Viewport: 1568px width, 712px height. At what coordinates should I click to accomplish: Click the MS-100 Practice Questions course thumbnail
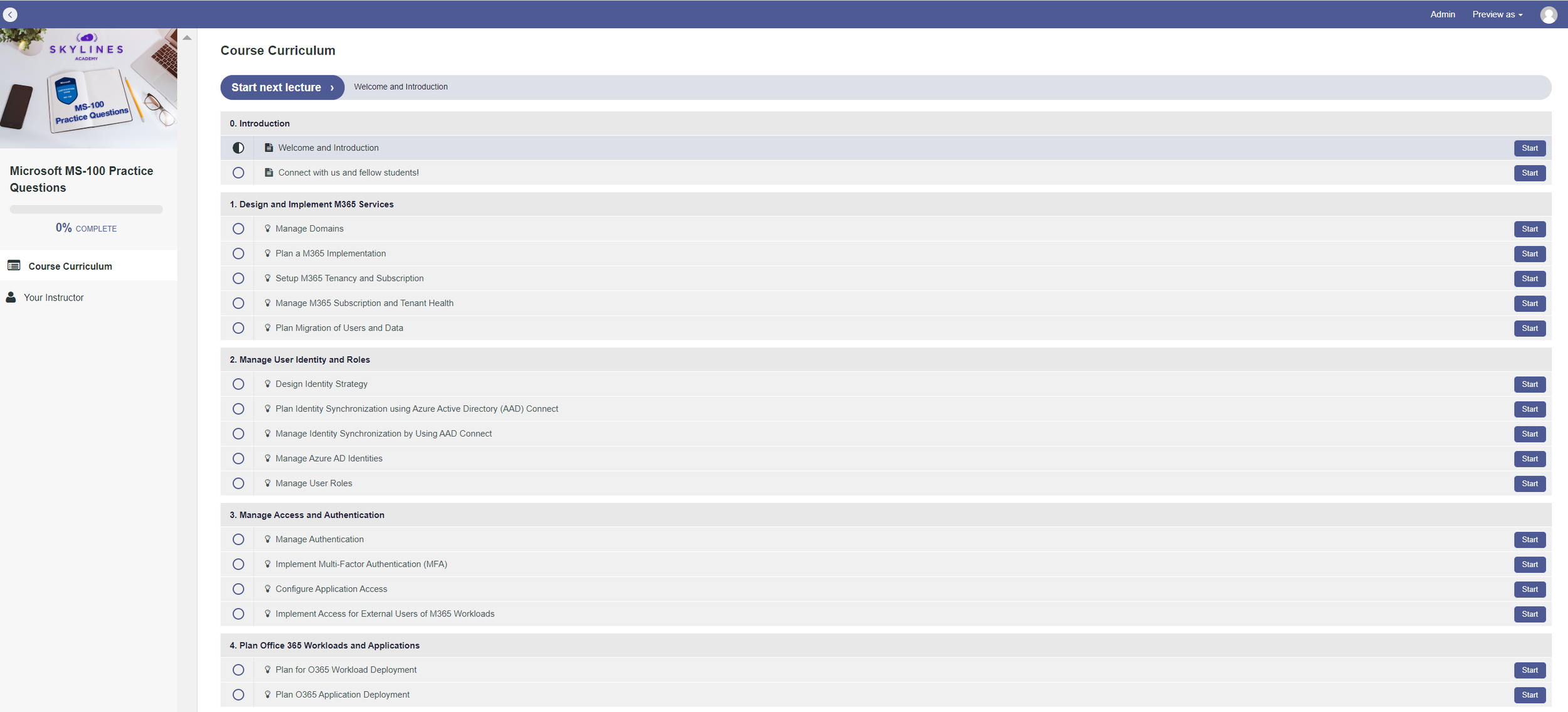click(88, 88)
